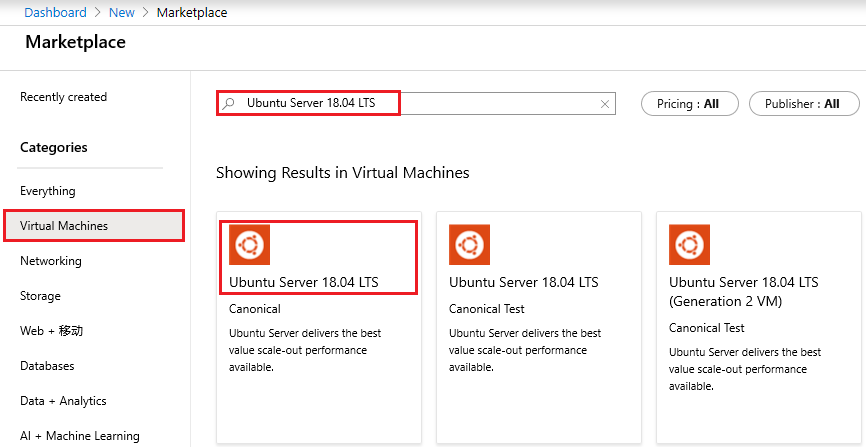Screen dimensions: 866x447
Task: Select the Virtual Machines category
Action: pyautogui.click(x=94, y=225)
